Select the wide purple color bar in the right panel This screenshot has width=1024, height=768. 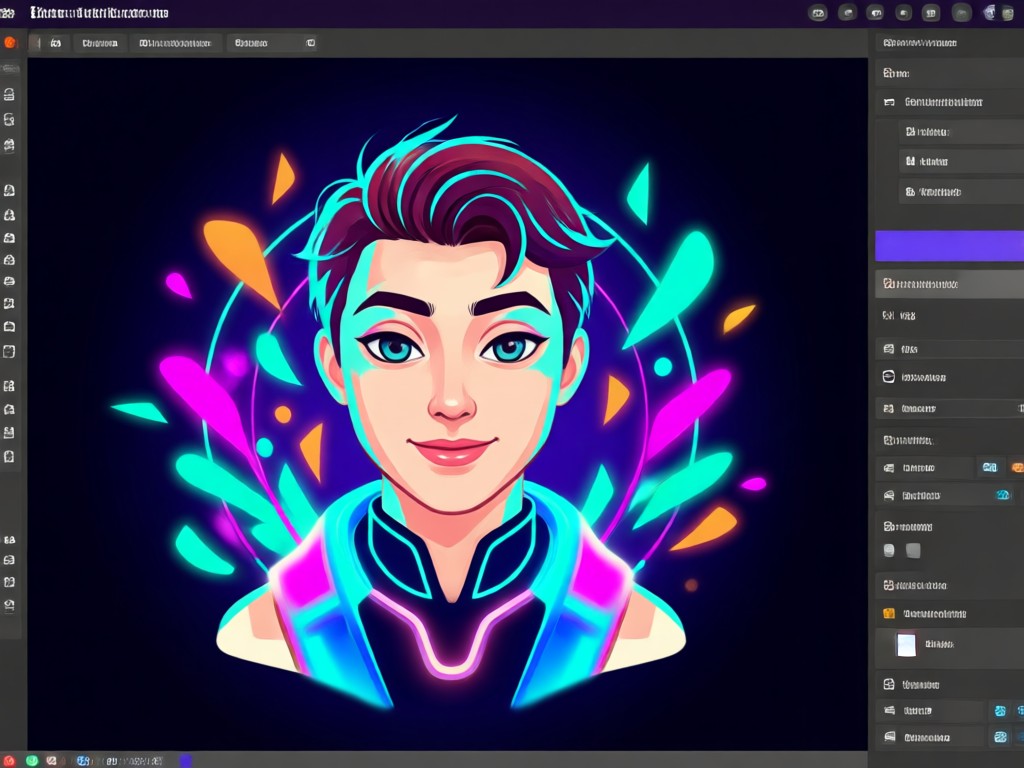coord(950,246)
